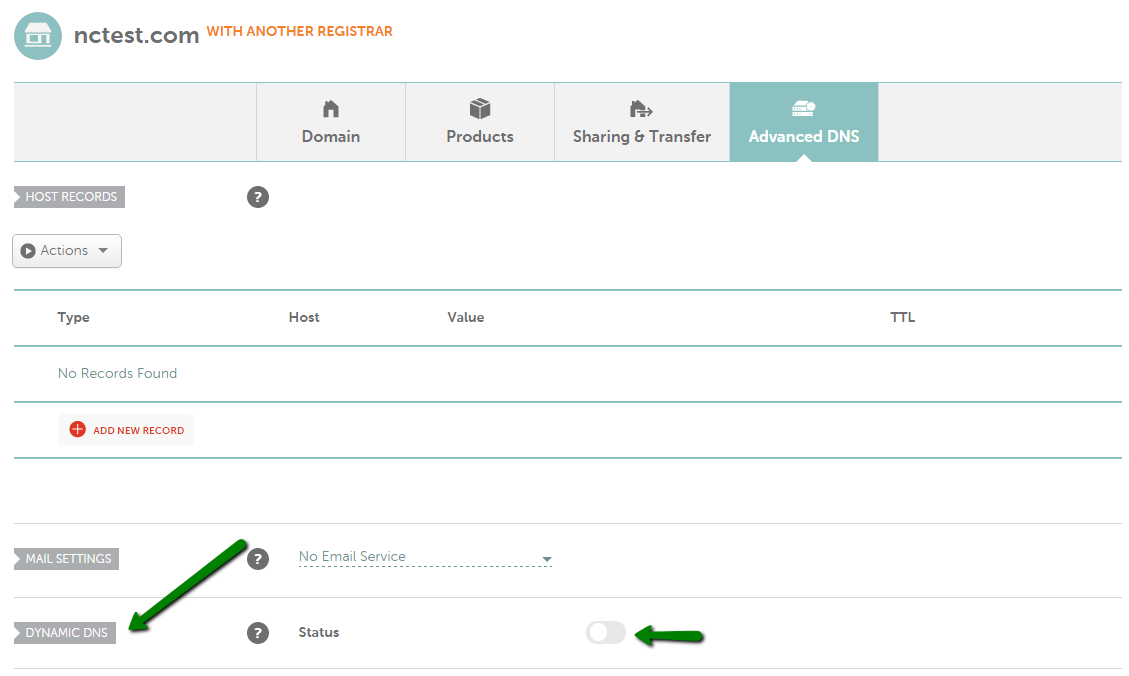
Task: Click the Sharing & Transfer house-arrow icon
Action: click(641, 109)
